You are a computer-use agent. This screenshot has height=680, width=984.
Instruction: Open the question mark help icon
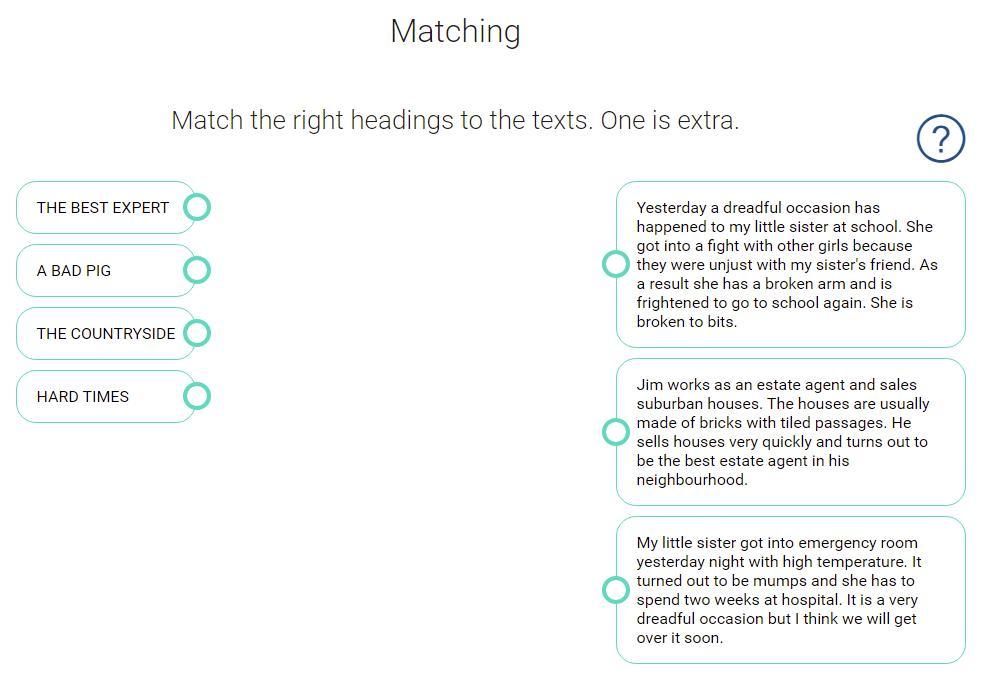click(x=940, y=139)
